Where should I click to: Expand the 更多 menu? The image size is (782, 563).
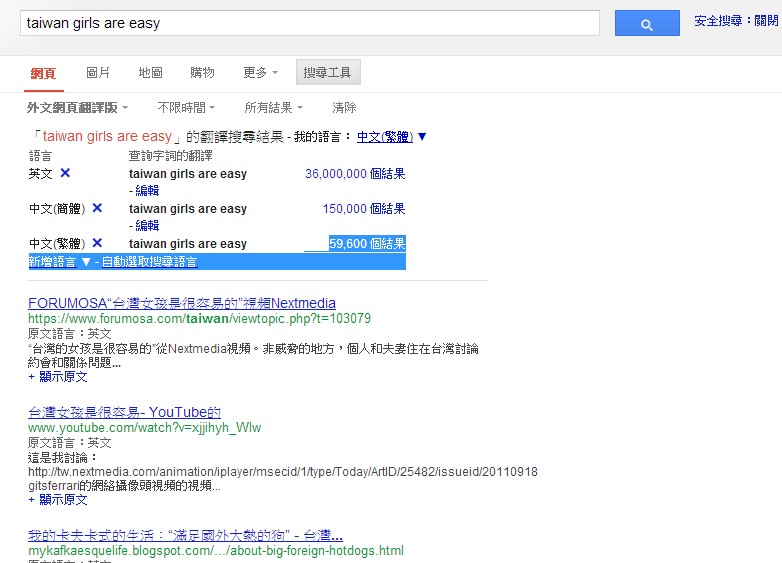pos(260,73)
